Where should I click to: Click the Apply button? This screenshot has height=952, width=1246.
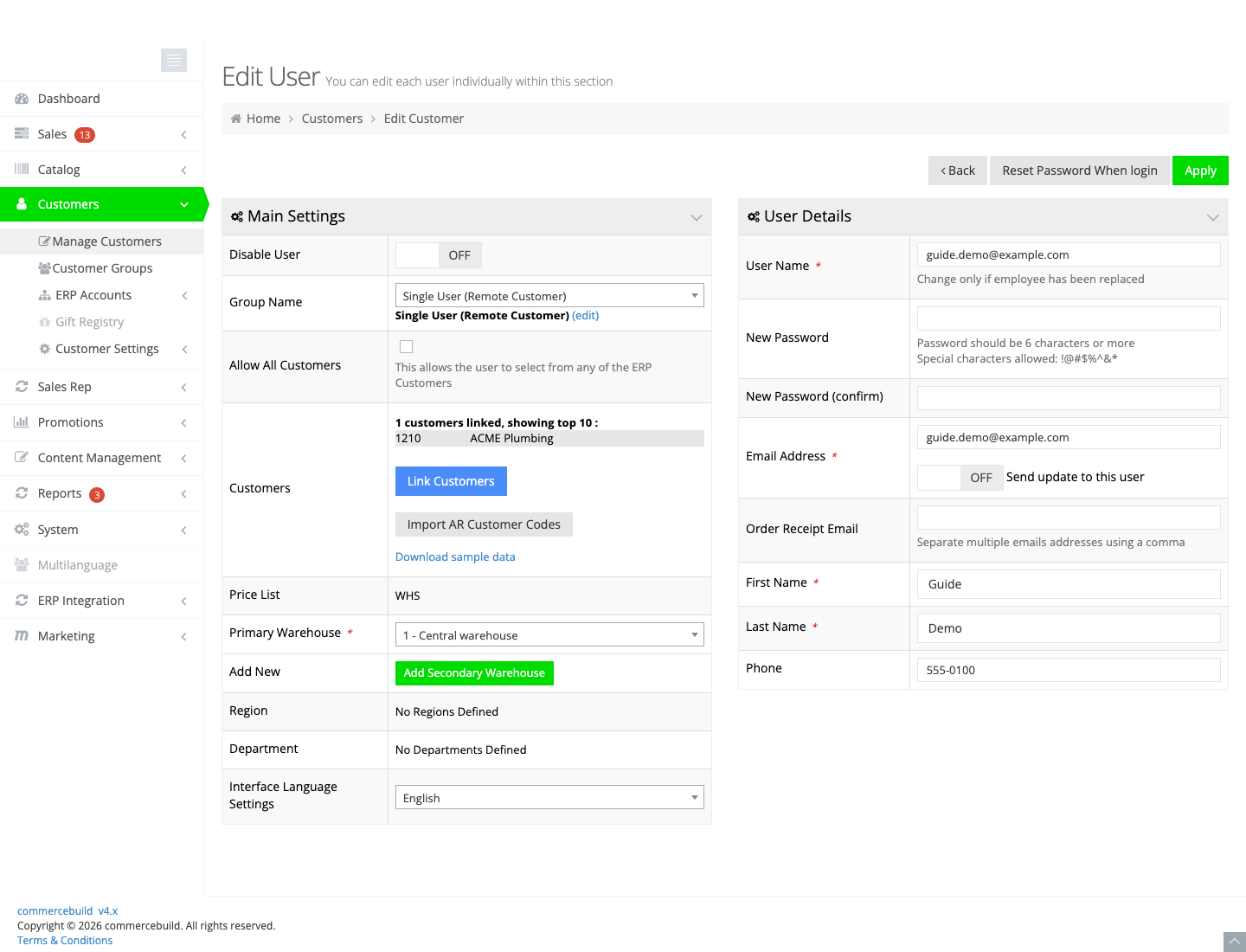[x=1200, y=170]
